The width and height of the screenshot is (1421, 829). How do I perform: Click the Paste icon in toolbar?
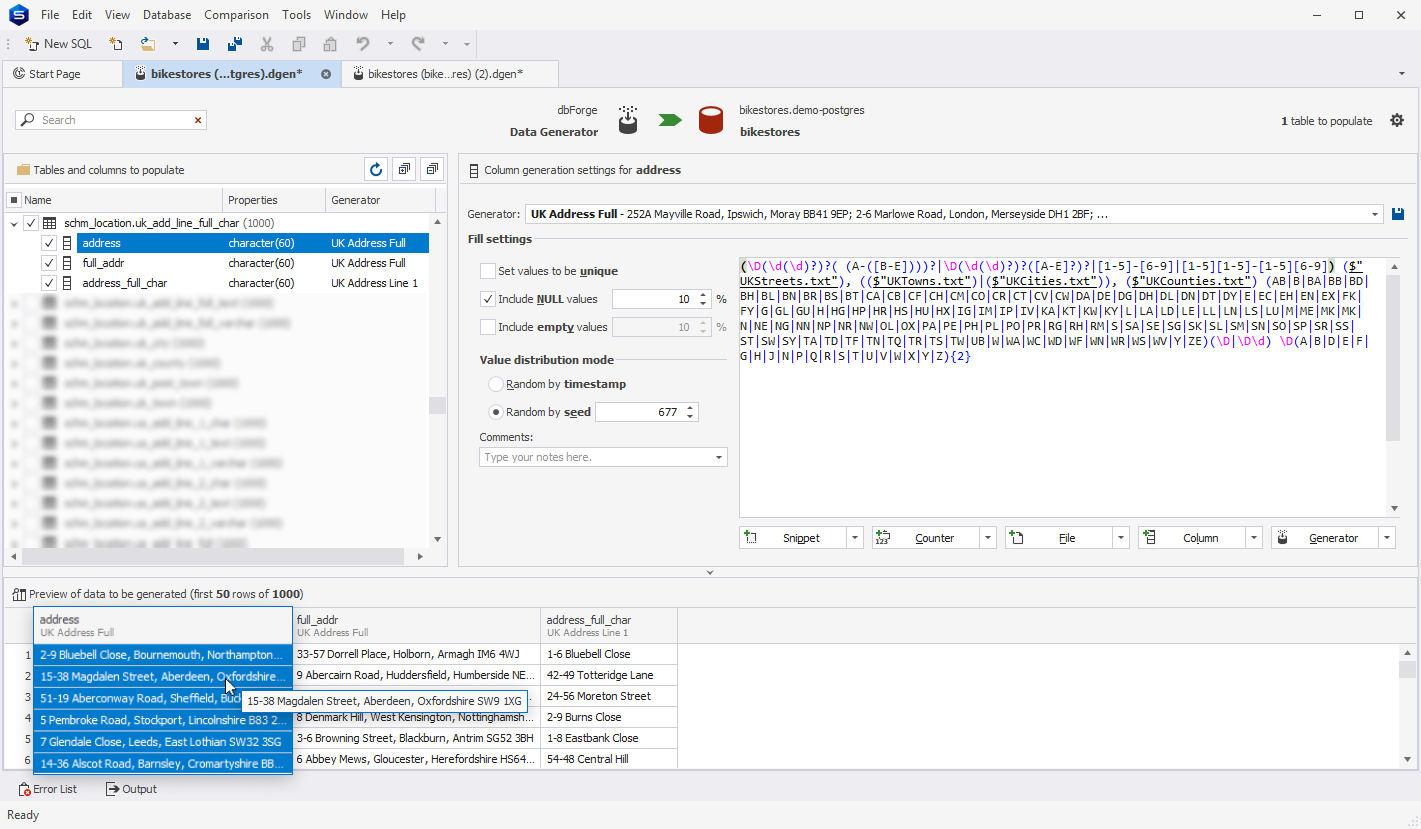[x=330, y=44]
